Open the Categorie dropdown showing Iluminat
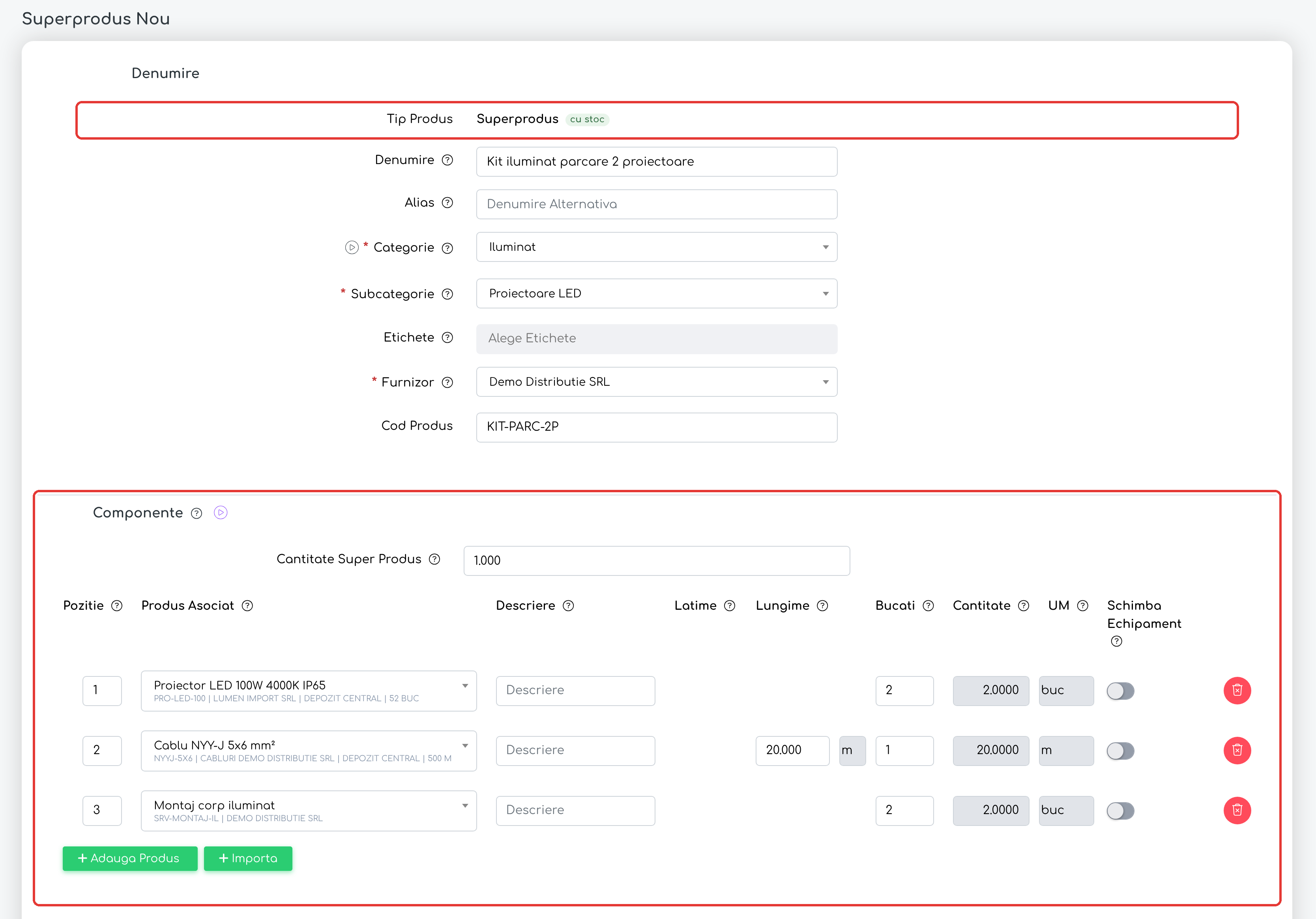The image size is (1316, 919). [x=656, y=247]
